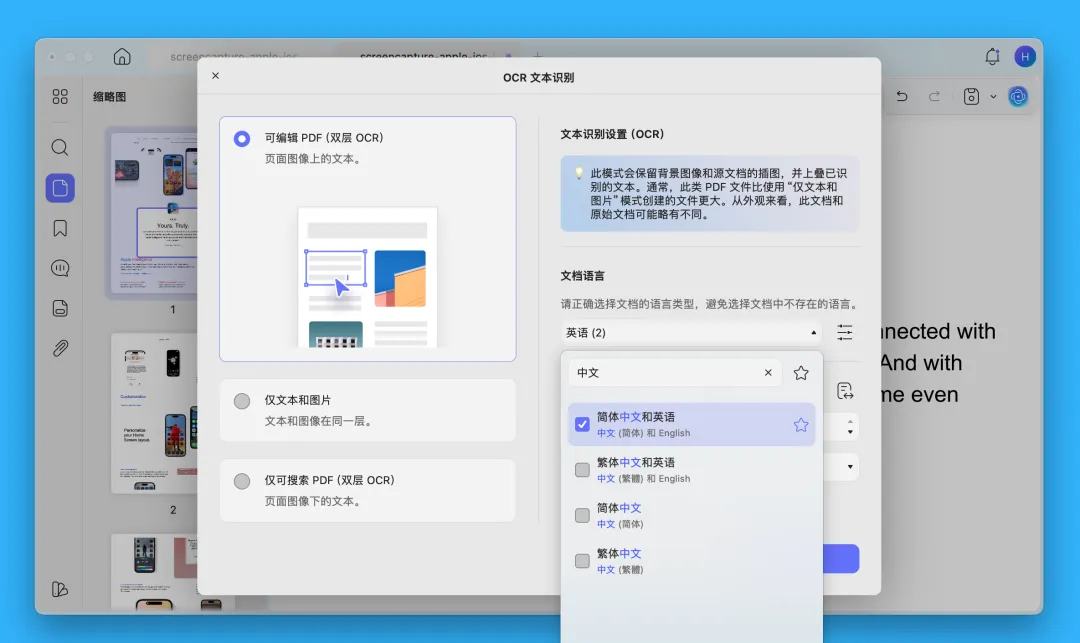
Task: Select 仅文本和图片 radio option
Action: point(242,401)
